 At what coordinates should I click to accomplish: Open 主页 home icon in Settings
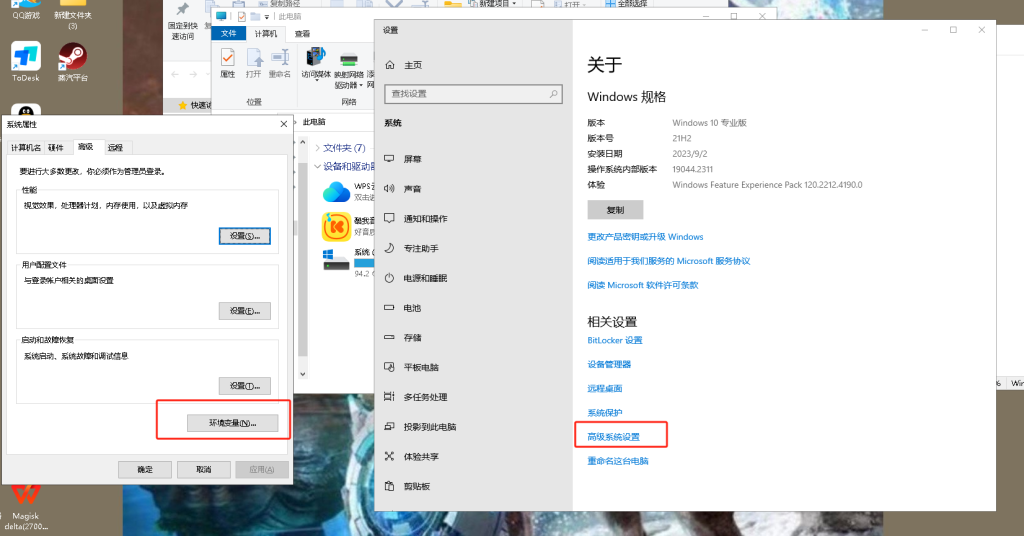(x=390, y=65)
